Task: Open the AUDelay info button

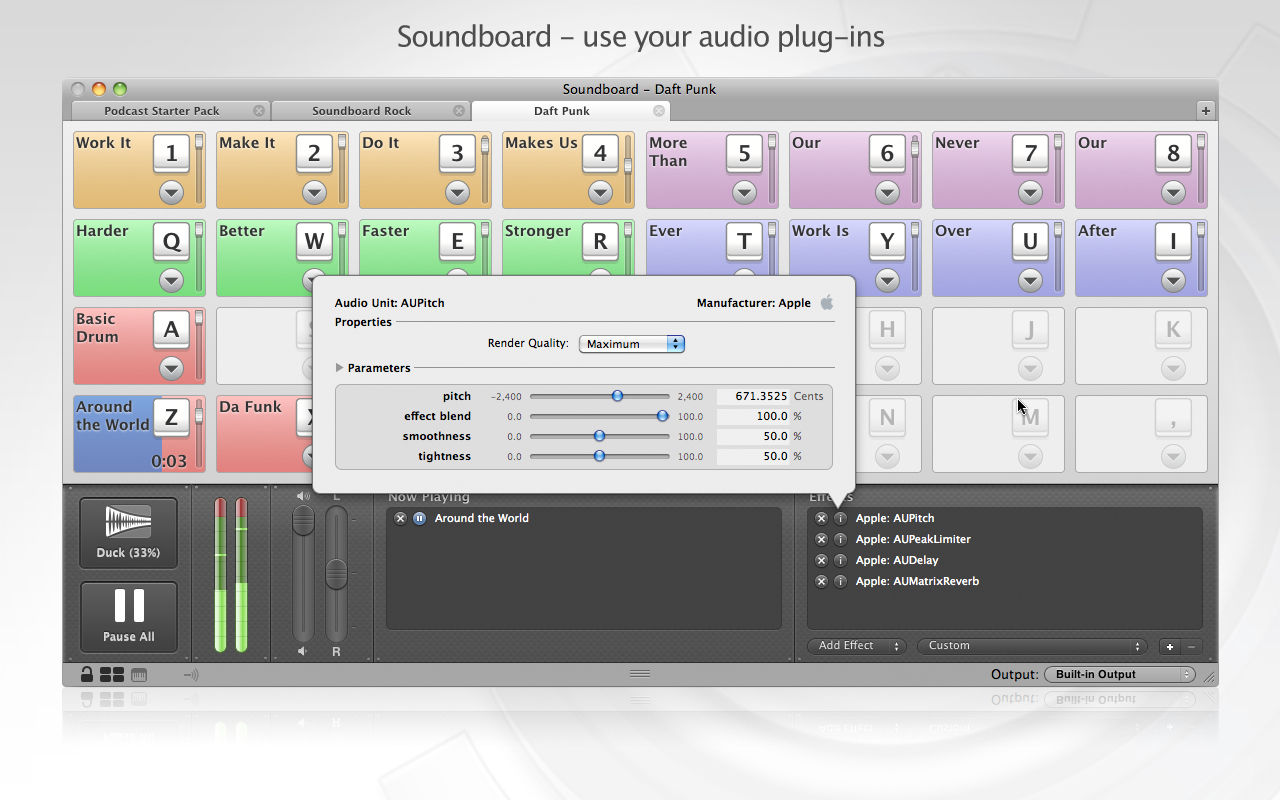Action: (x=840, y=560)
